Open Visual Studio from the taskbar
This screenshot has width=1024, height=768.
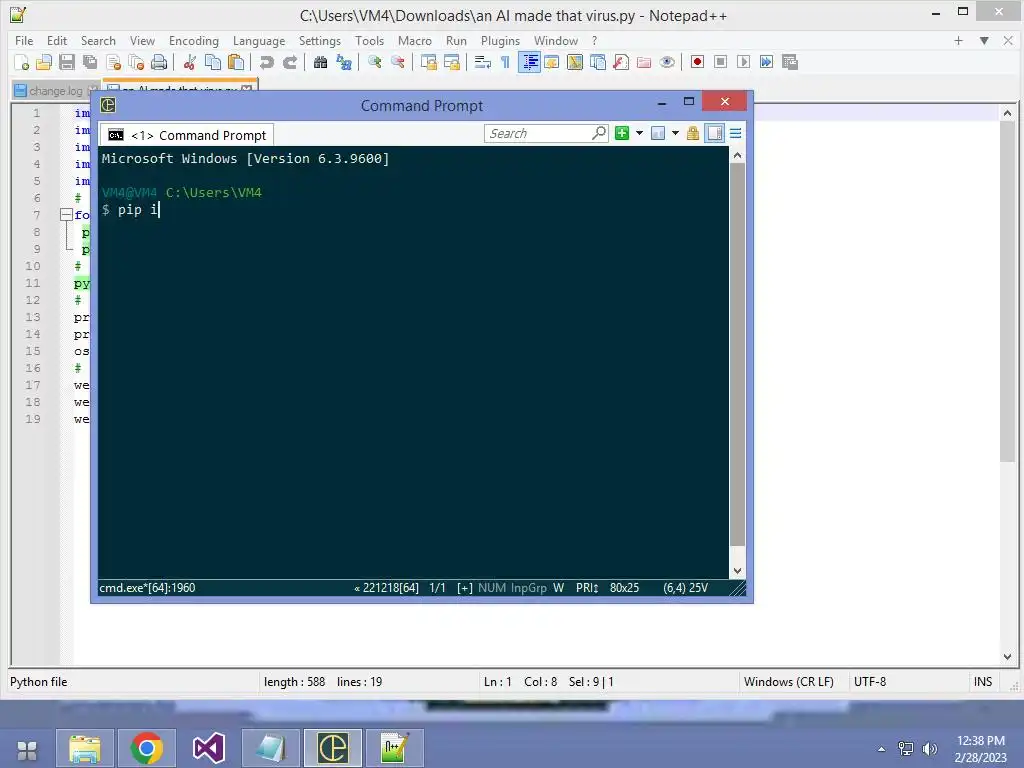point(208,748)
